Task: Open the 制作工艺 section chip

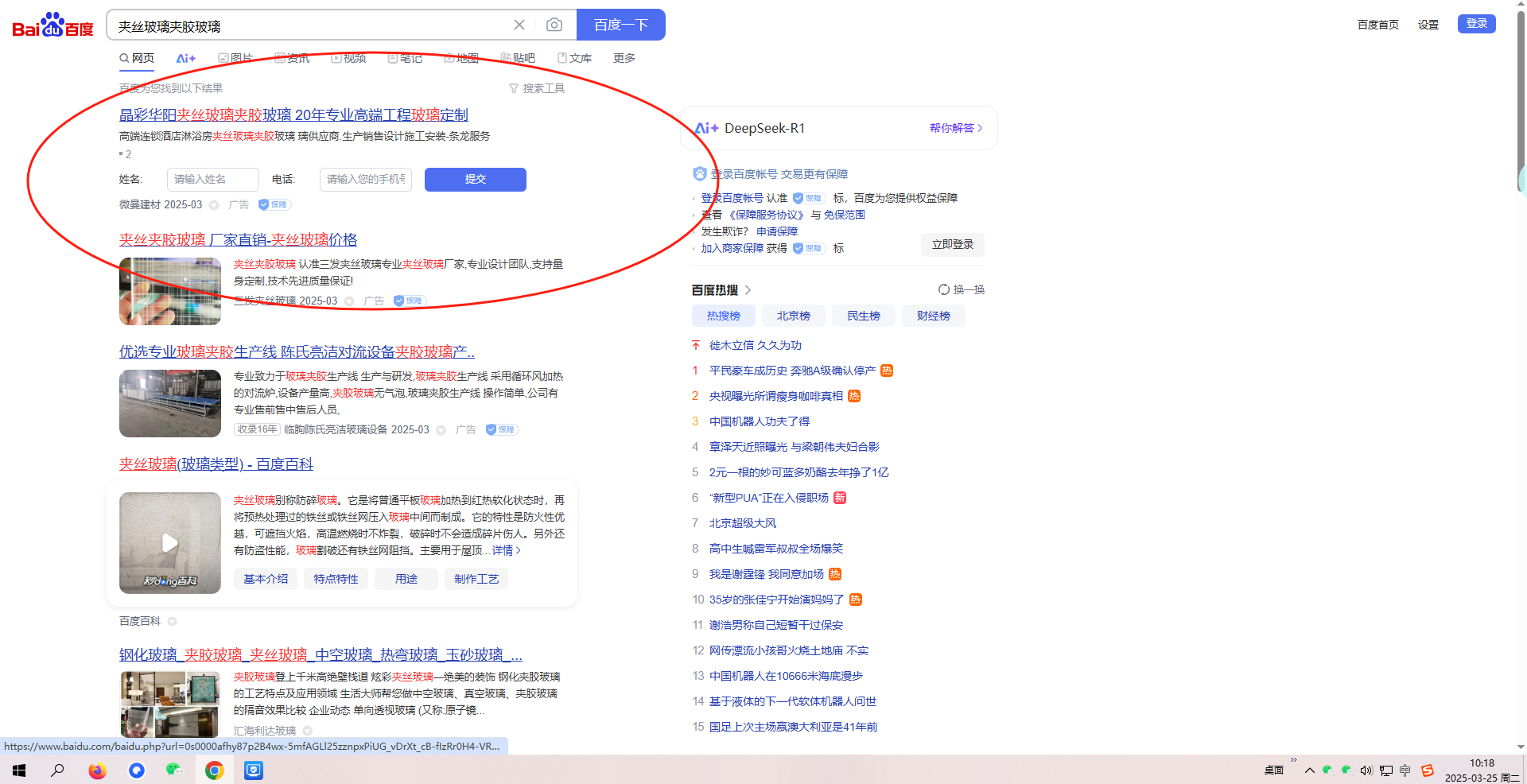Action: point(476,579)
